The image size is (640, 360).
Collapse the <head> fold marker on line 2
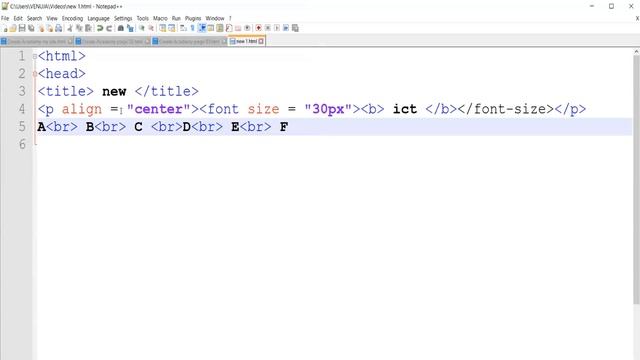pos(35,74)
